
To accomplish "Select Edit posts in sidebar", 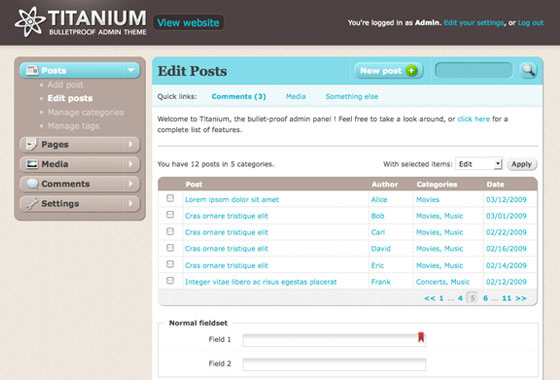I will [70, 98].
